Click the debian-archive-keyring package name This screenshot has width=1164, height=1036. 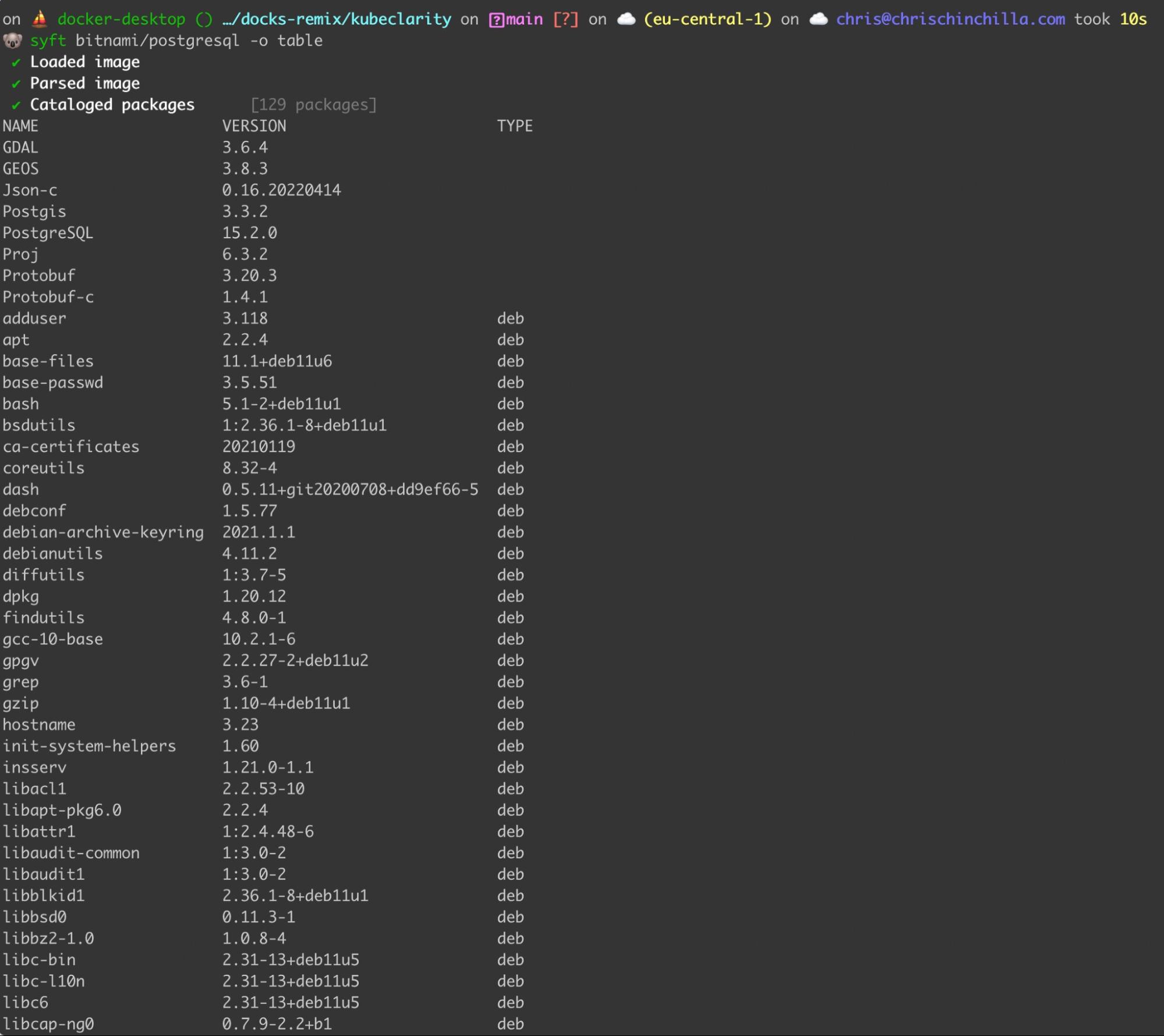coord(103,532)
